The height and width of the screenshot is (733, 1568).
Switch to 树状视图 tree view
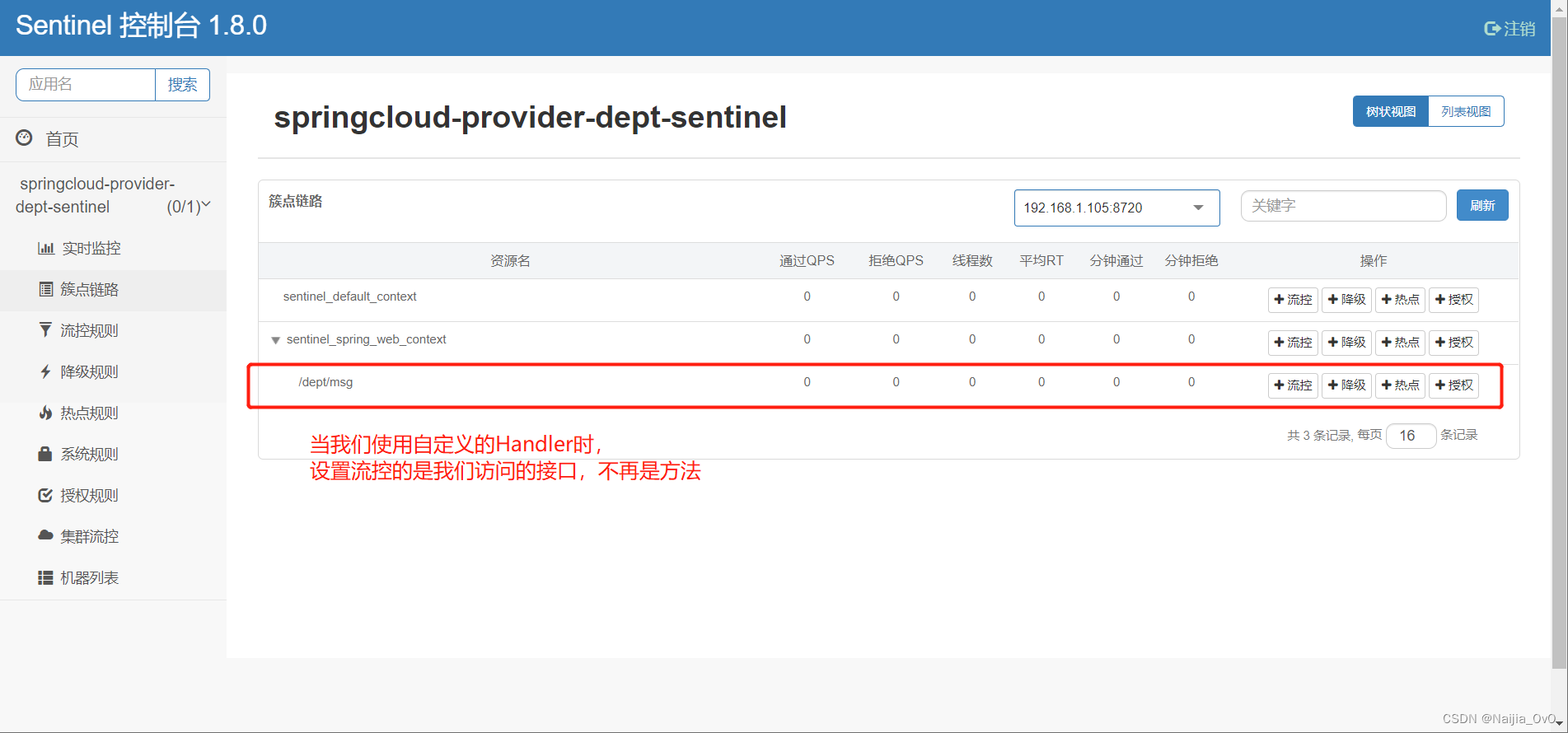[1391, 111]
